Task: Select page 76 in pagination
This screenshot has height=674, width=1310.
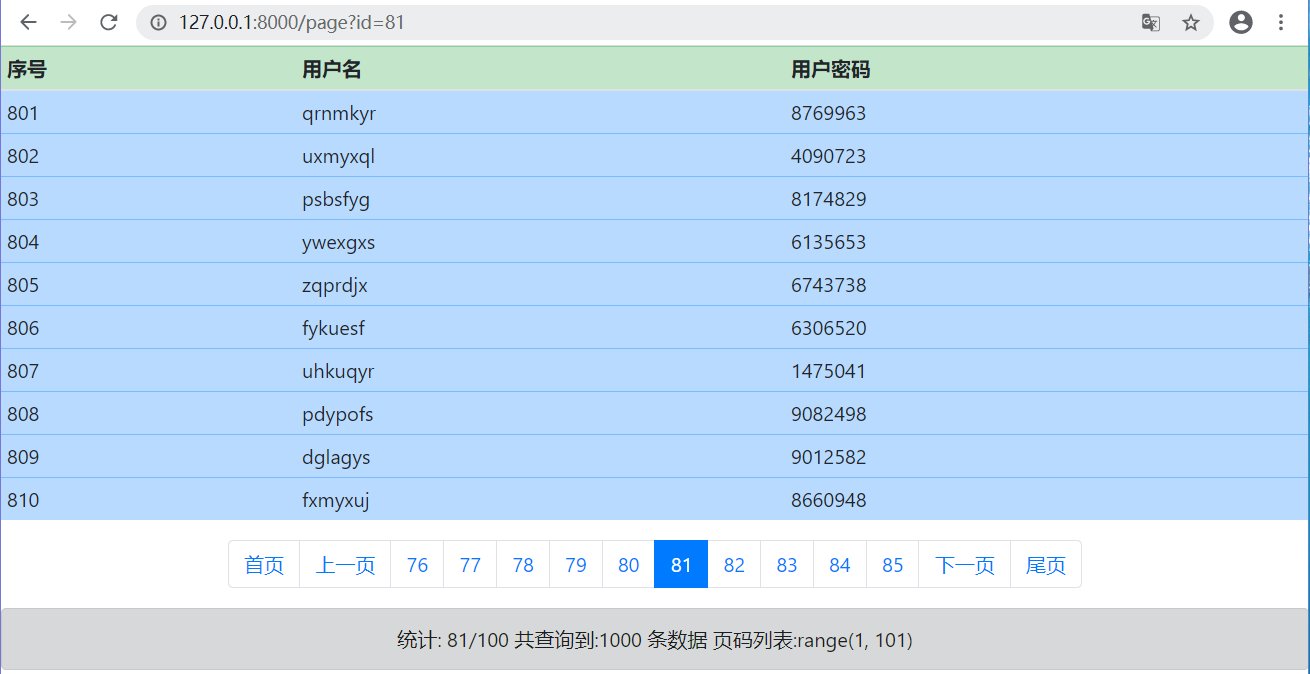Action: (417, 565)
